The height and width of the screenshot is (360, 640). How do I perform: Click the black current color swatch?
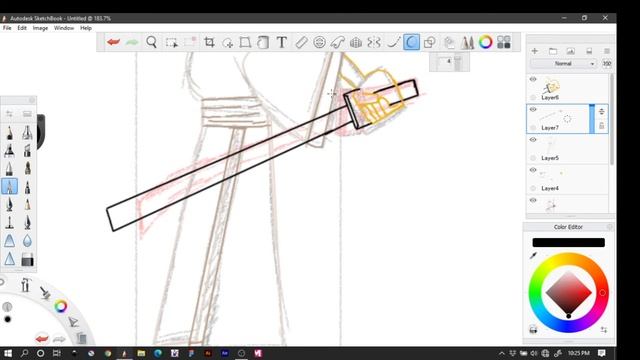tap(568, 242)
